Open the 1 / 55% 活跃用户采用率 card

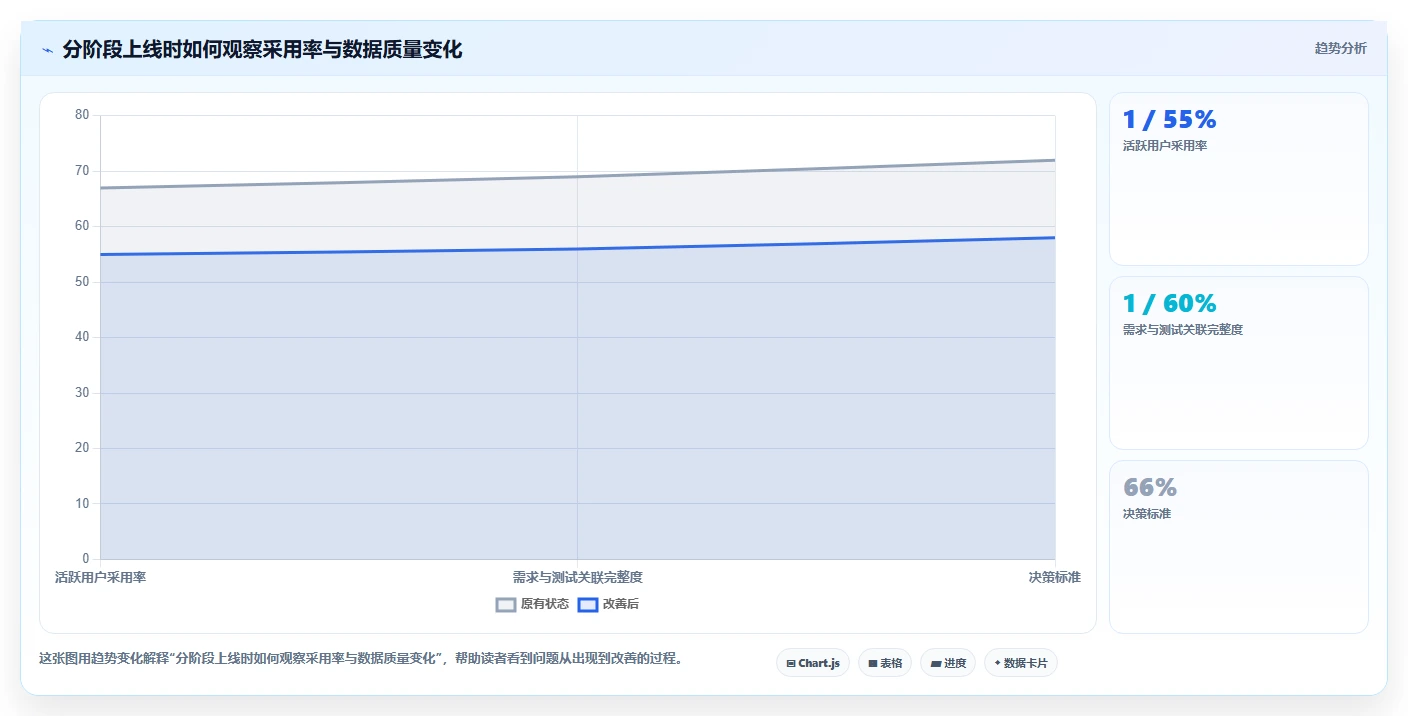pyautogui.click(x=1239, y=179)
